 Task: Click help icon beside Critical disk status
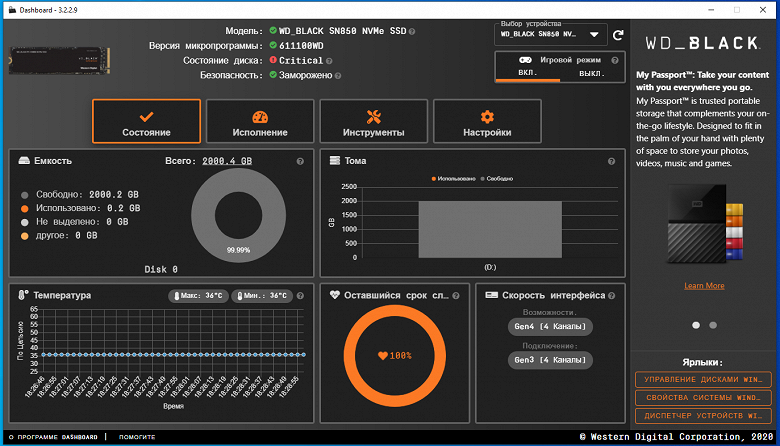(329, 61)
